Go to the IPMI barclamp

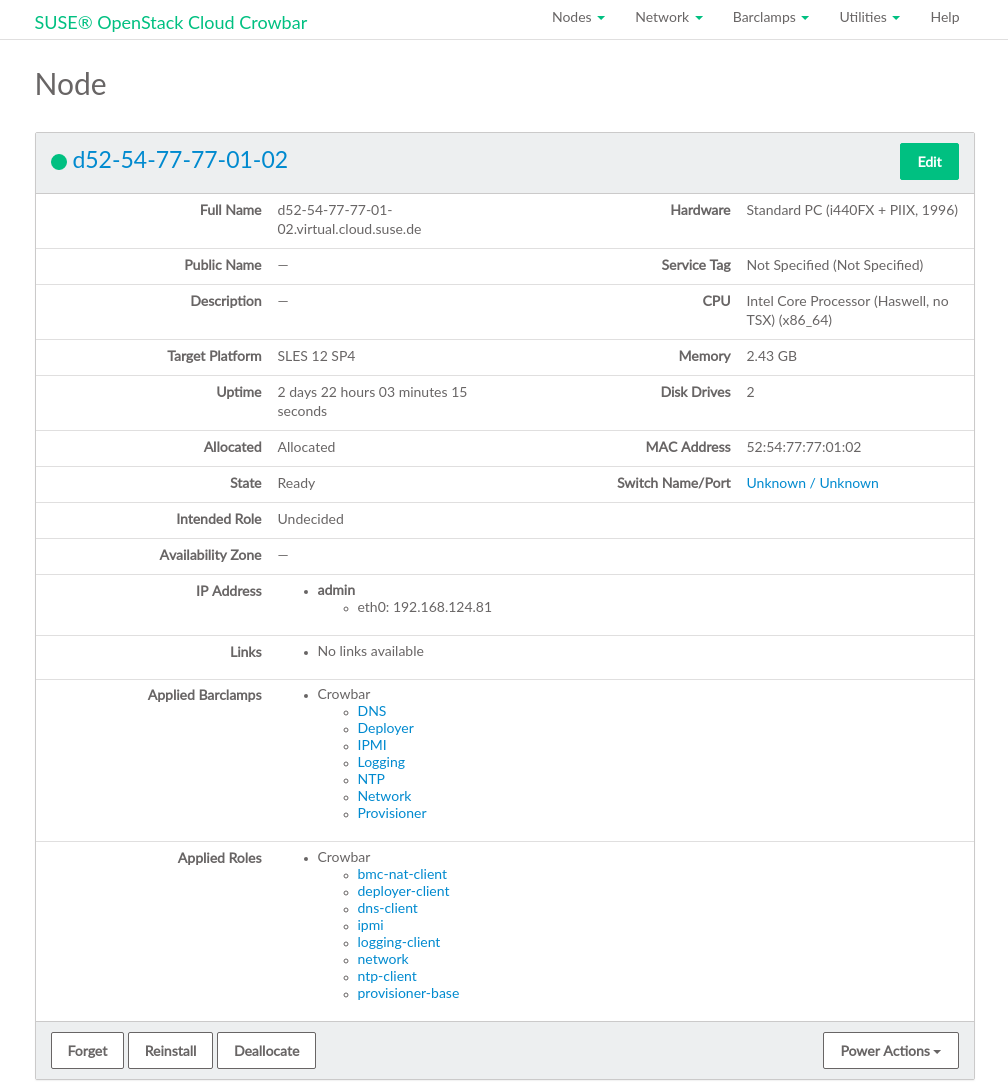[372, 745]
